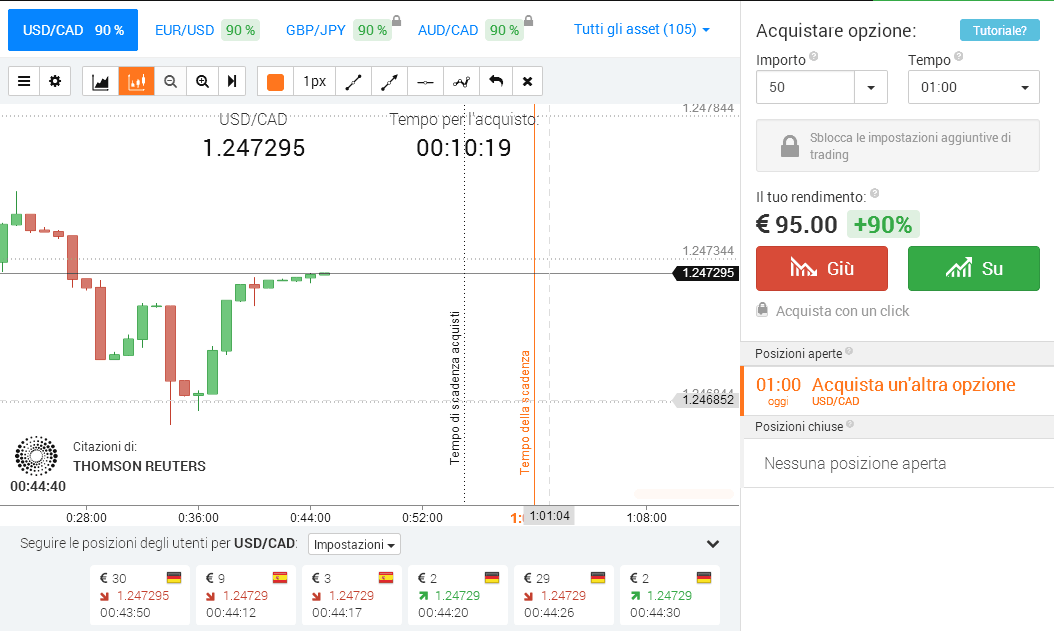
Task: Select the €30 trader position card
Action: (140, 595)
